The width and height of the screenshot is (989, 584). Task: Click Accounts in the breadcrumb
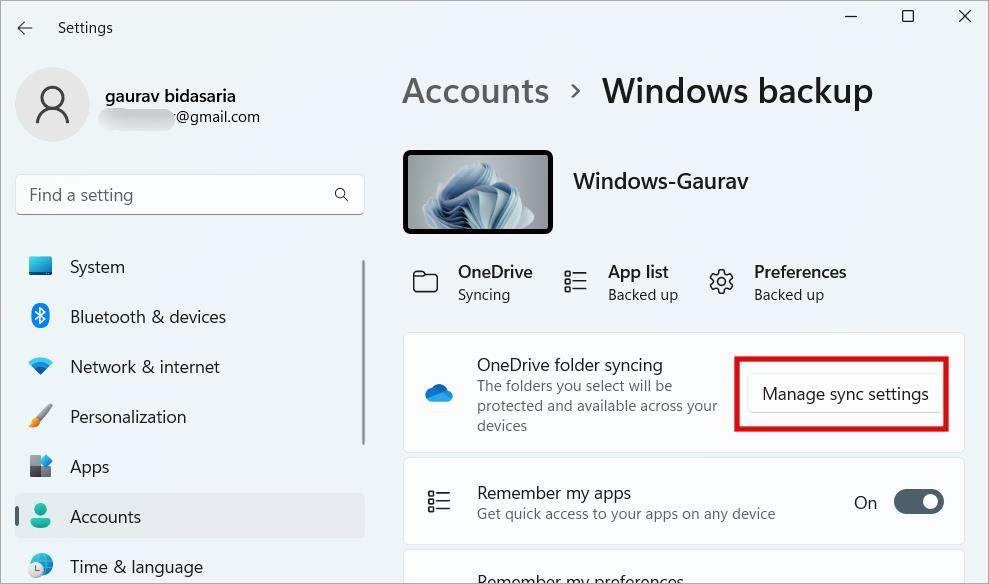coord(476,91)
